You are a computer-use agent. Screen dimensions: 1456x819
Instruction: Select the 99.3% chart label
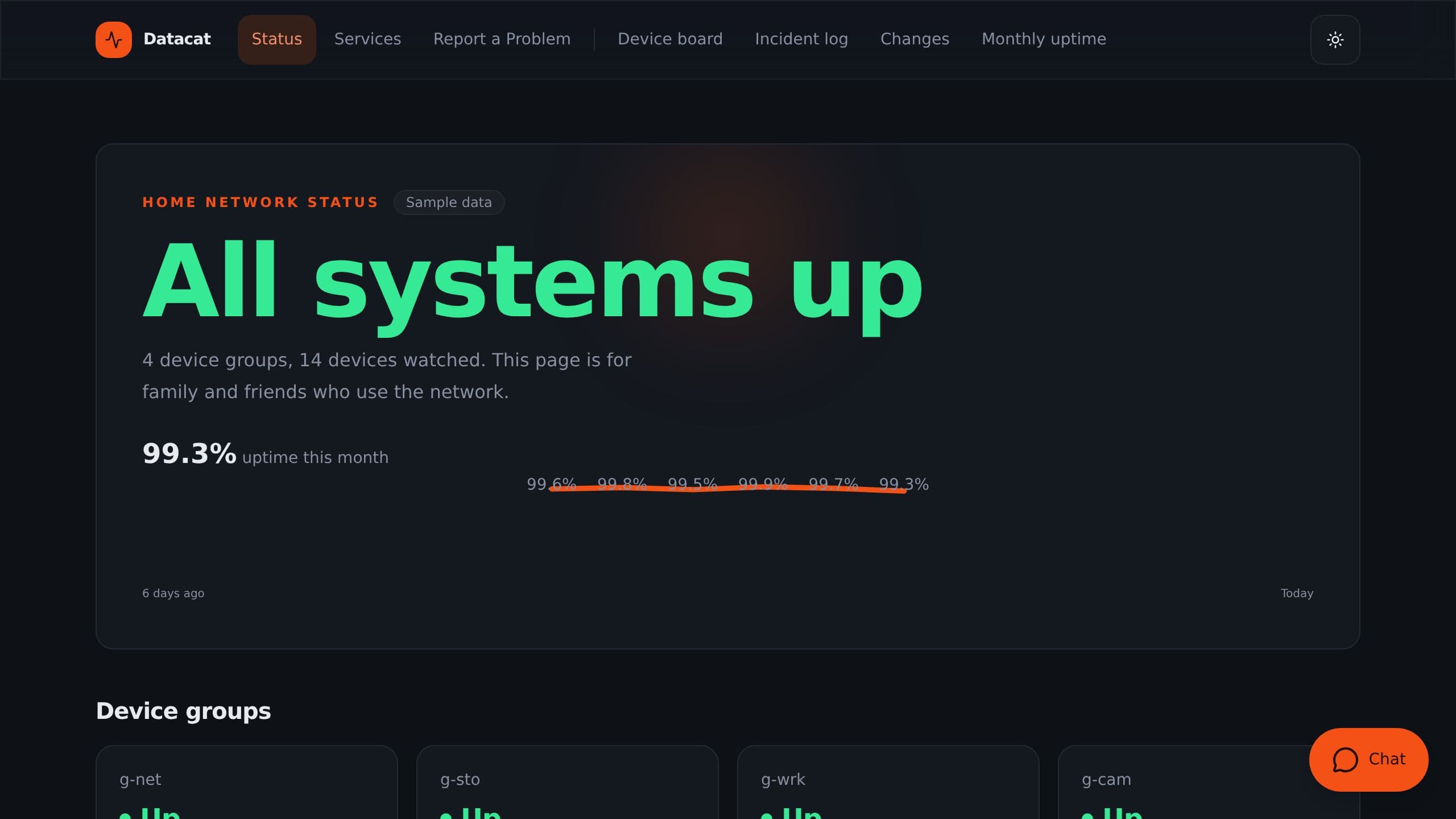coord(904,484)
